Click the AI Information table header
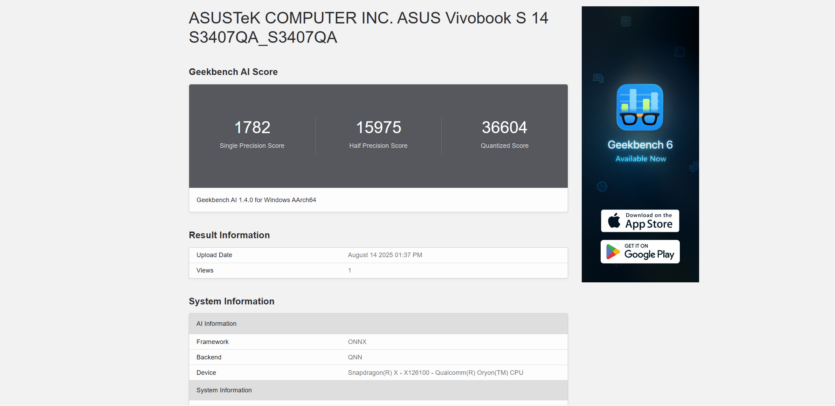The image size is (835, 406). [378, 323]
